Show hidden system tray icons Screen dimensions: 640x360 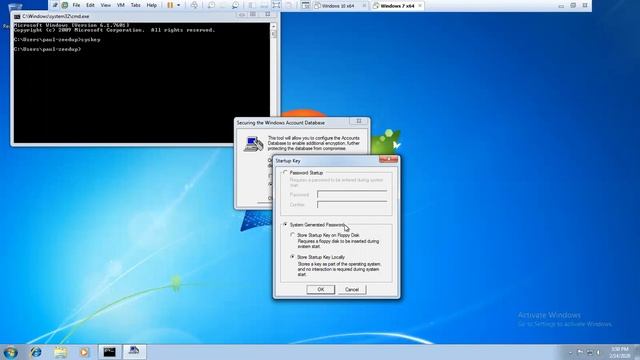(570, 352)
